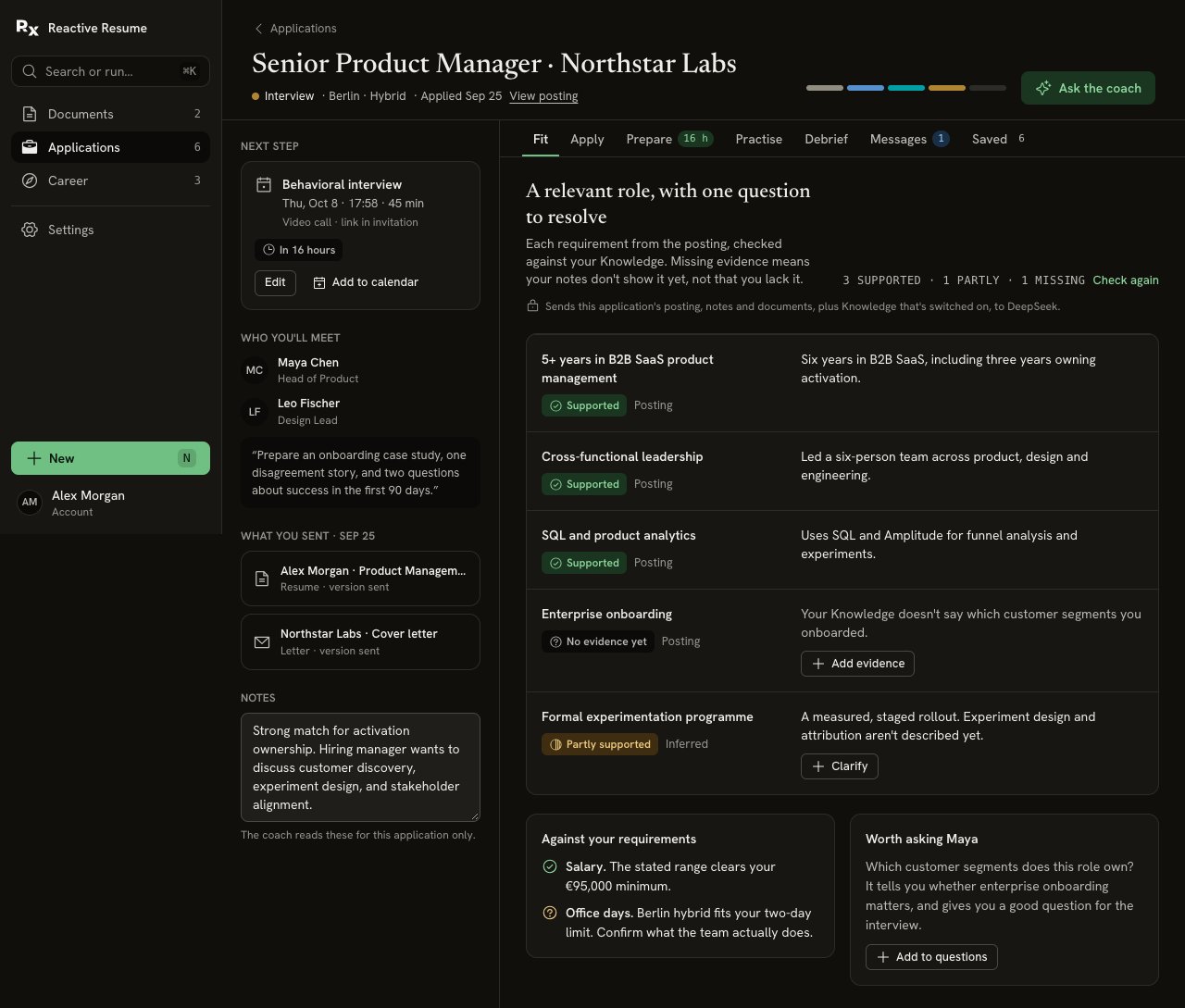Click the Search or run field

coord(110,71)
